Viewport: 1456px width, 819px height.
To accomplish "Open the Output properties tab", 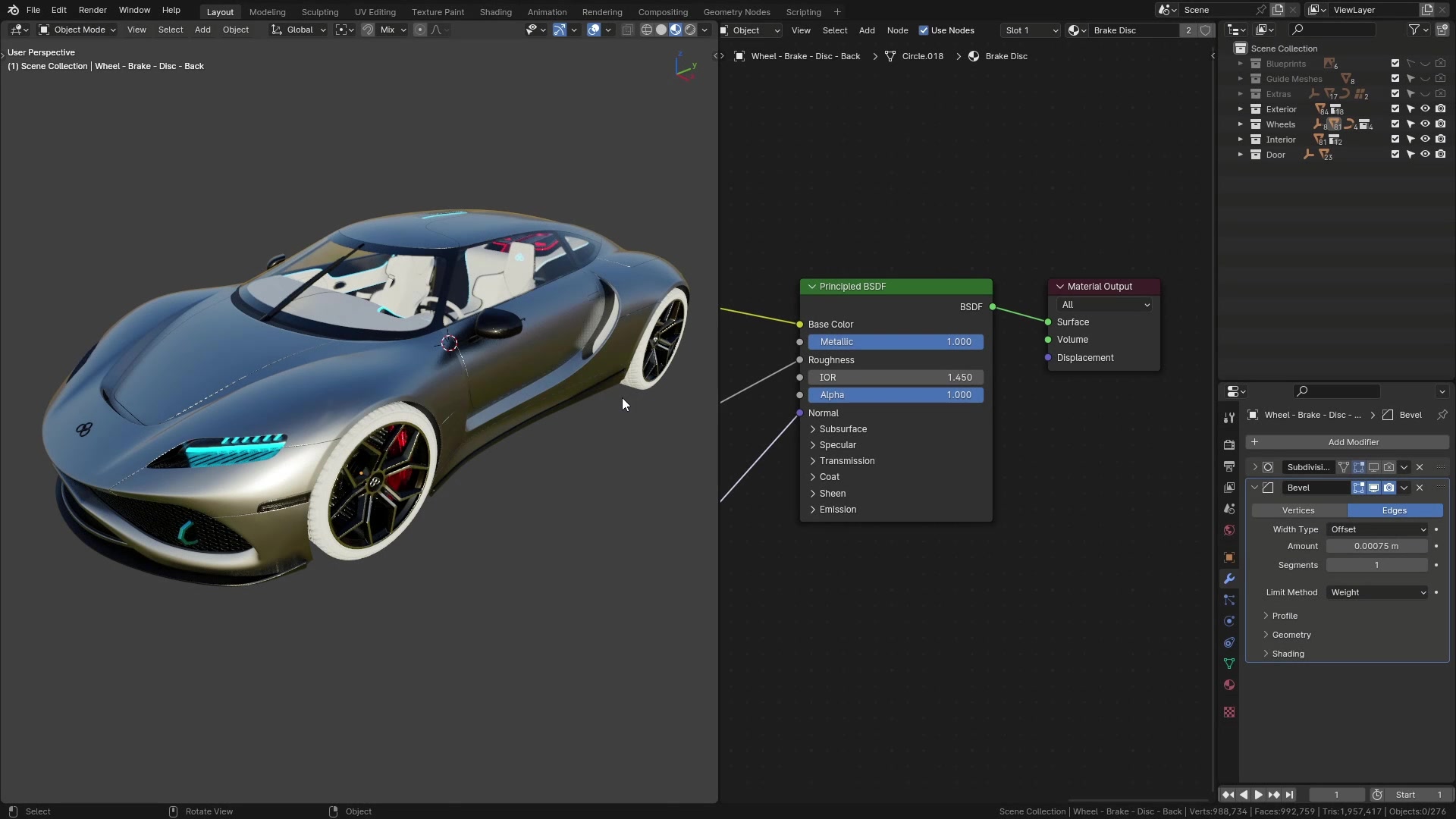I will click(1229, 466).
